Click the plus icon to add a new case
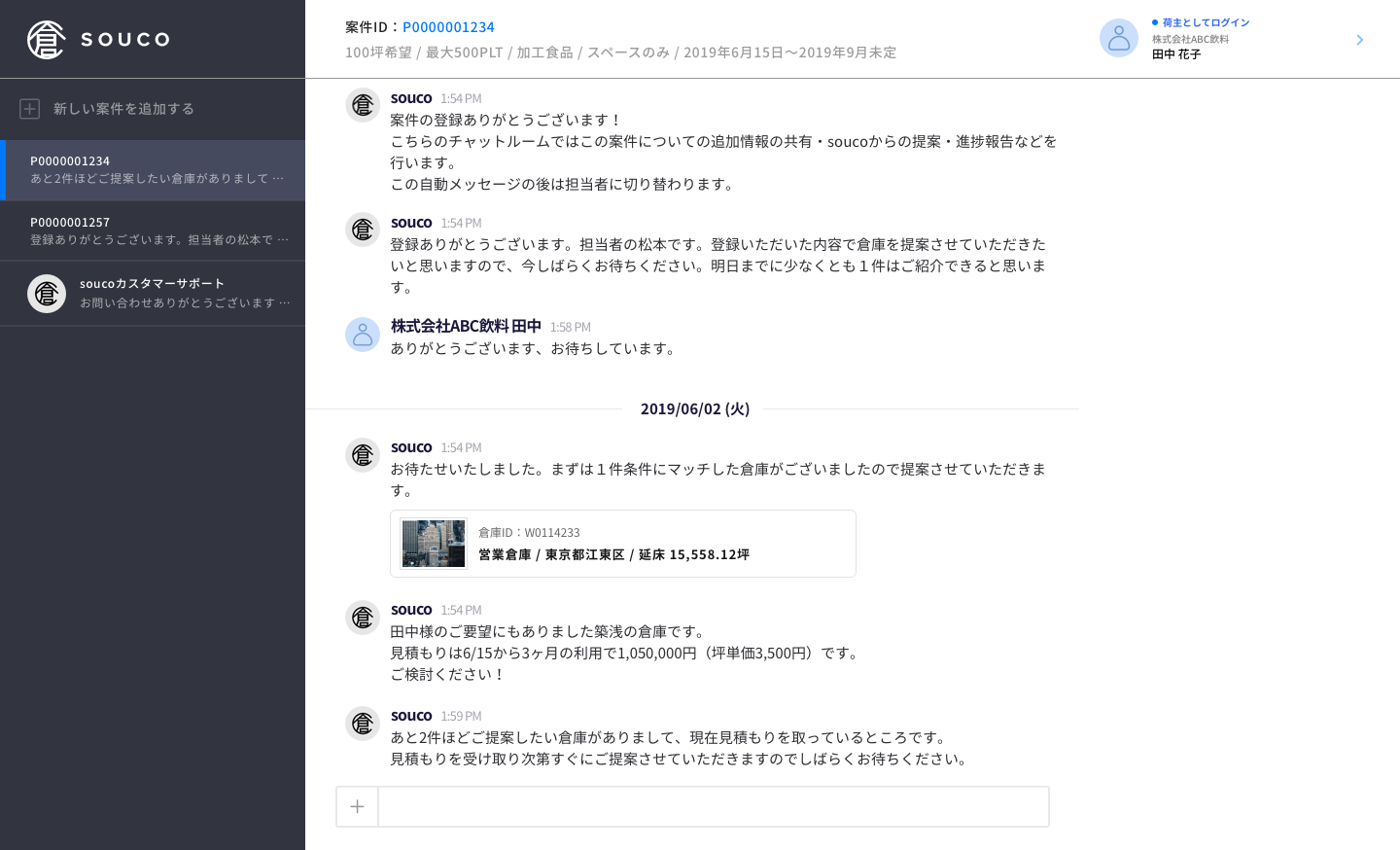1400x850 pixels. (x=29, y=108)
